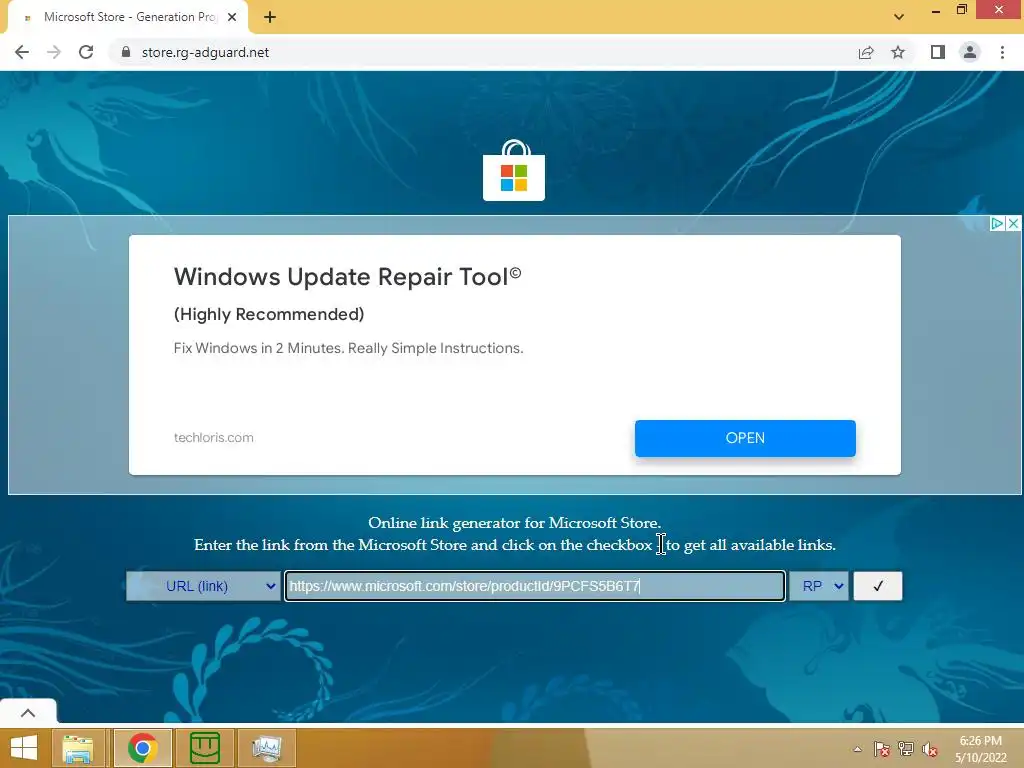Viewport: 1024px width, 768px height.
Task: Click the padlock site info icon
Action: pyautogui.click(x=126, y=52)
